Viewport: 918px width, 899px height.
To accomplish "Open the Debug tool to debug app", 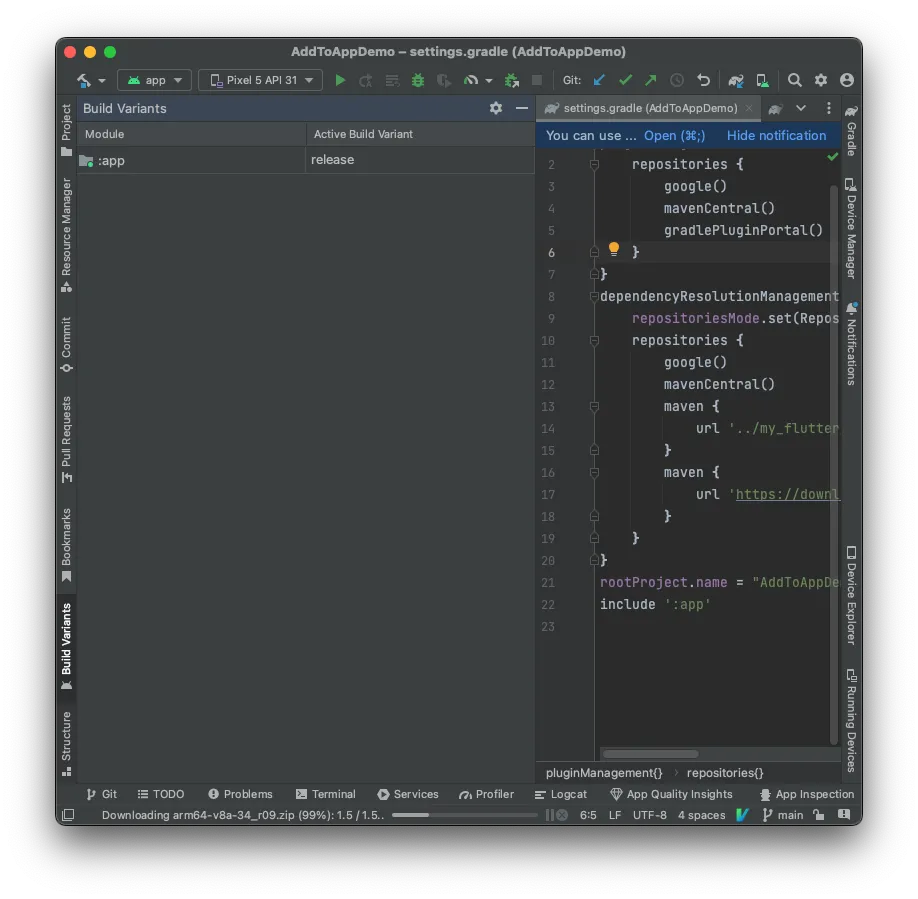I will tap(418, 80).
